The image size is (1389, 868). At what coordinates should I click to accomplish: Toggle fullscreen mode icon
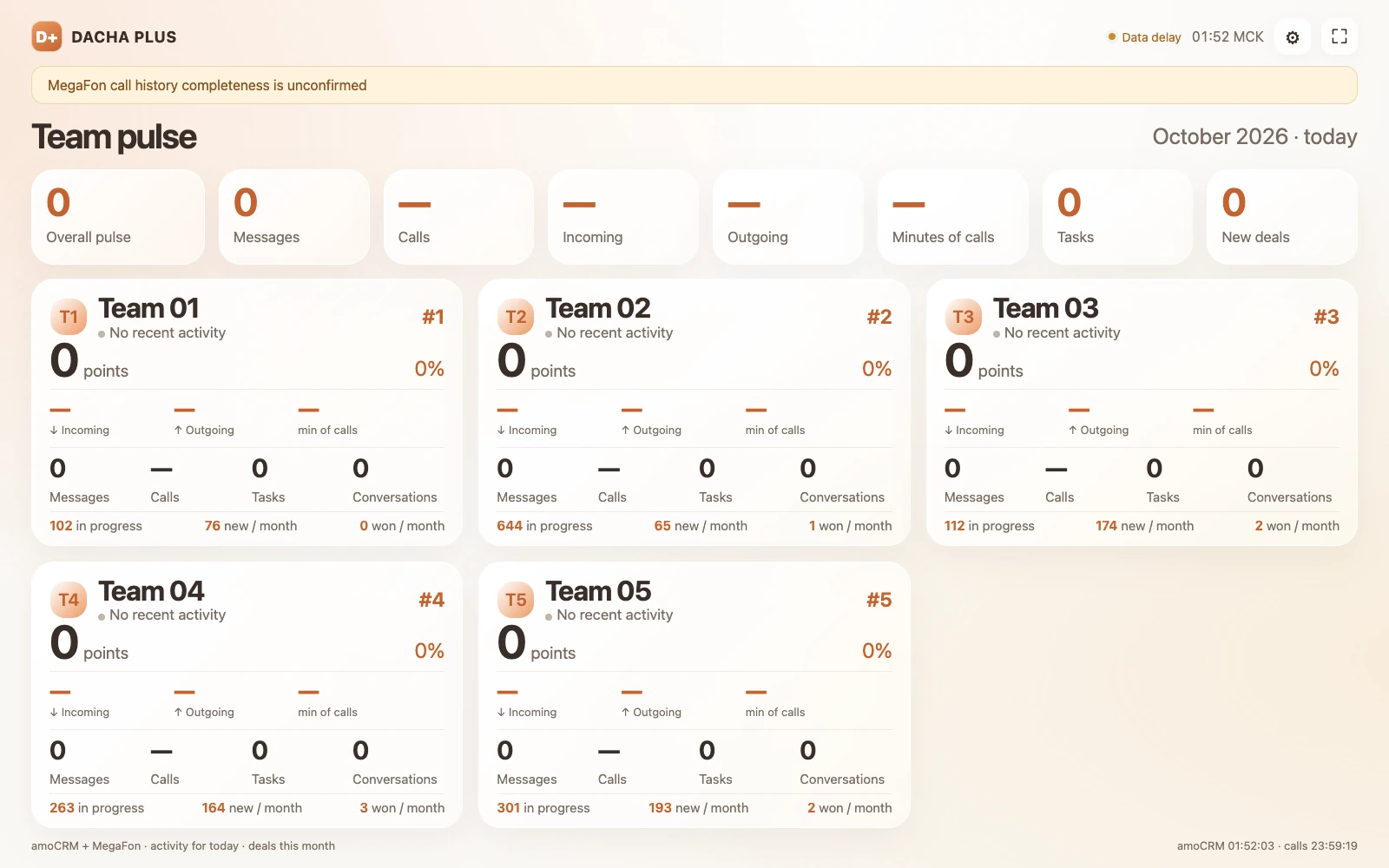(1340, 36)
